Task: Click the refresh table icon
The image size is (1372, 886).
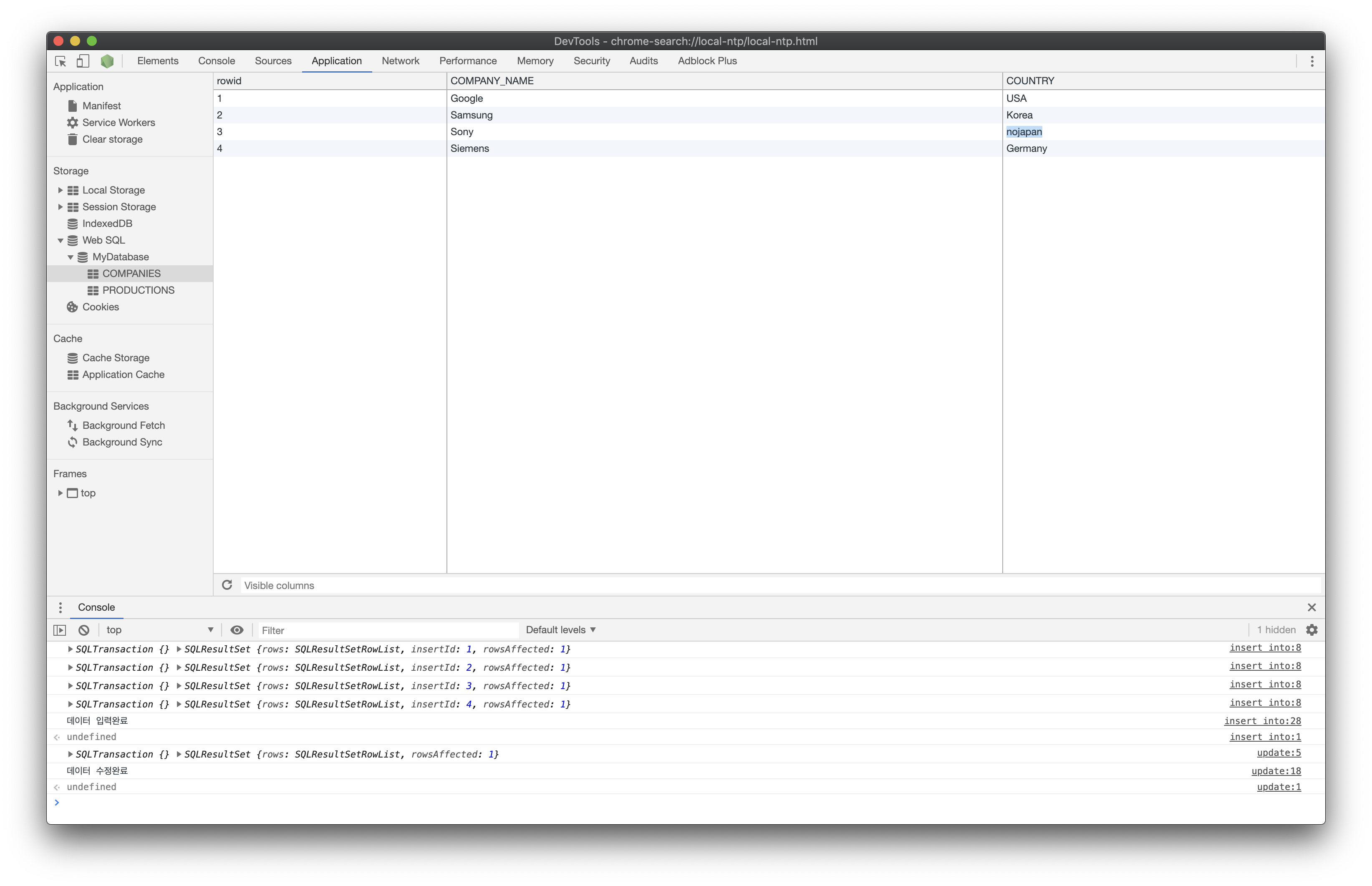Action: [x=227, y=585]
